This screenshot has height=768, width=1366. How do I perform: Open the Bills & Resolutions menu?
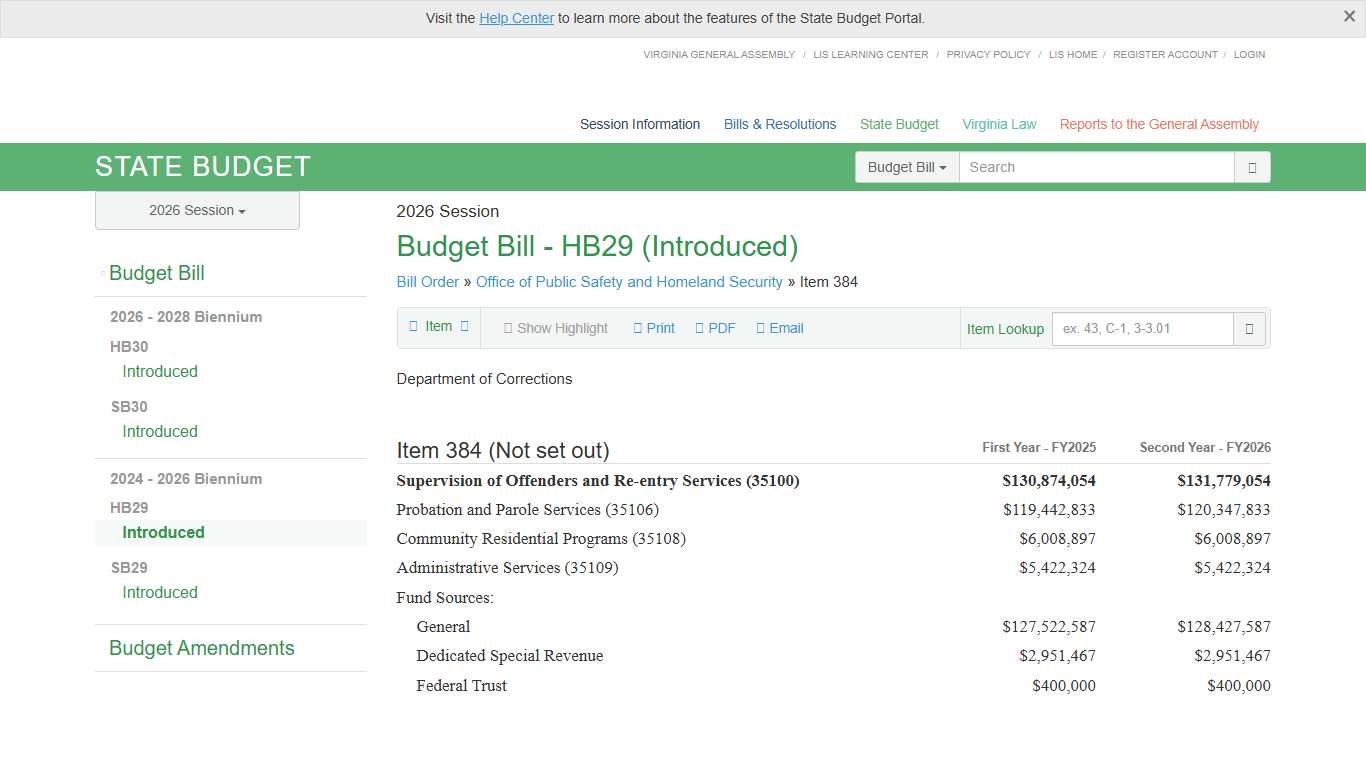[x=779, y=124]
